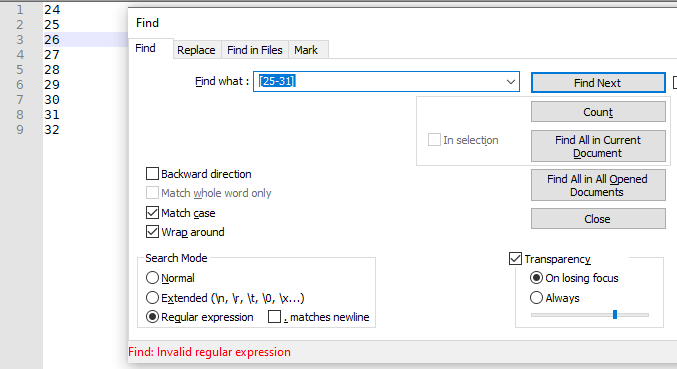Screen dimensions: 677x369
Task: Close the Find dialog with Close button
Action: [x=598, y=219]
